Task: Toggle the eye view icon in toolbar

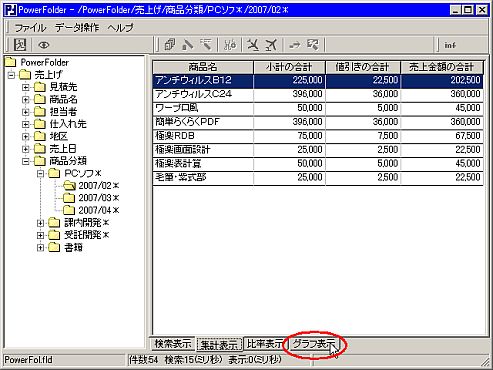Action: click(x=44, y=45)
